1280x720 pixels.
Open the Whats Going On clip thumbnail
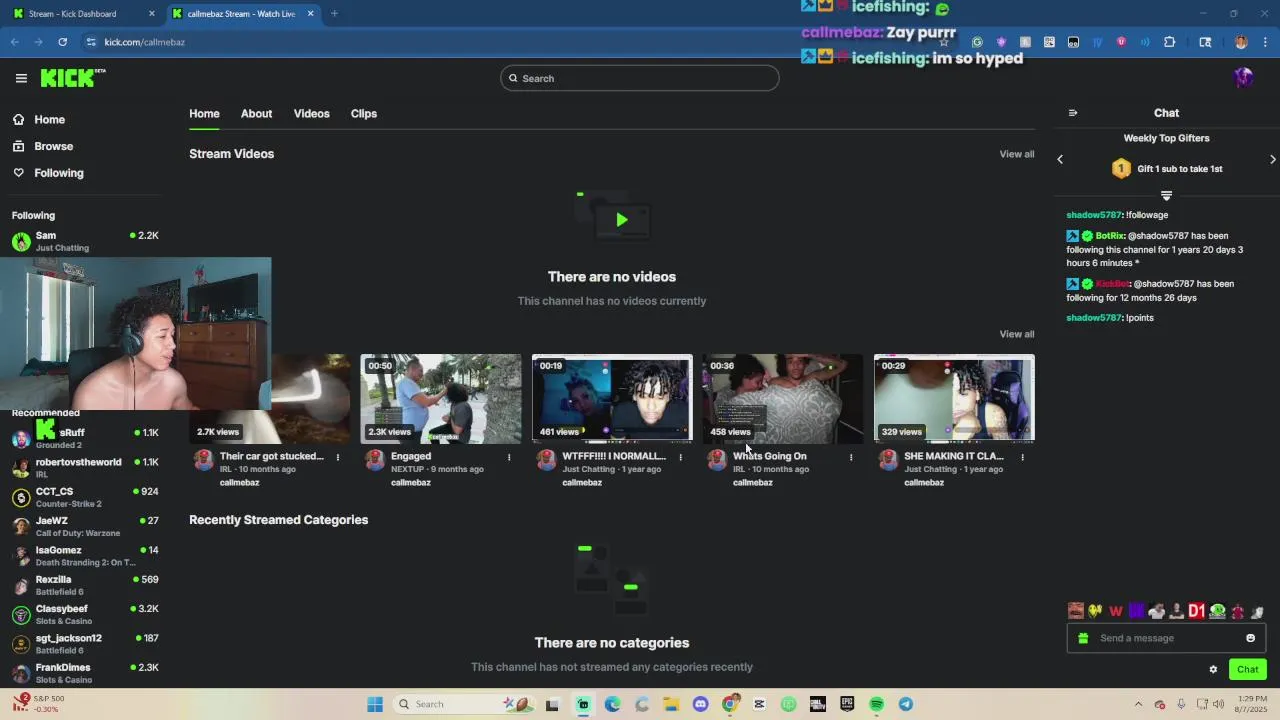pos(783,398)
